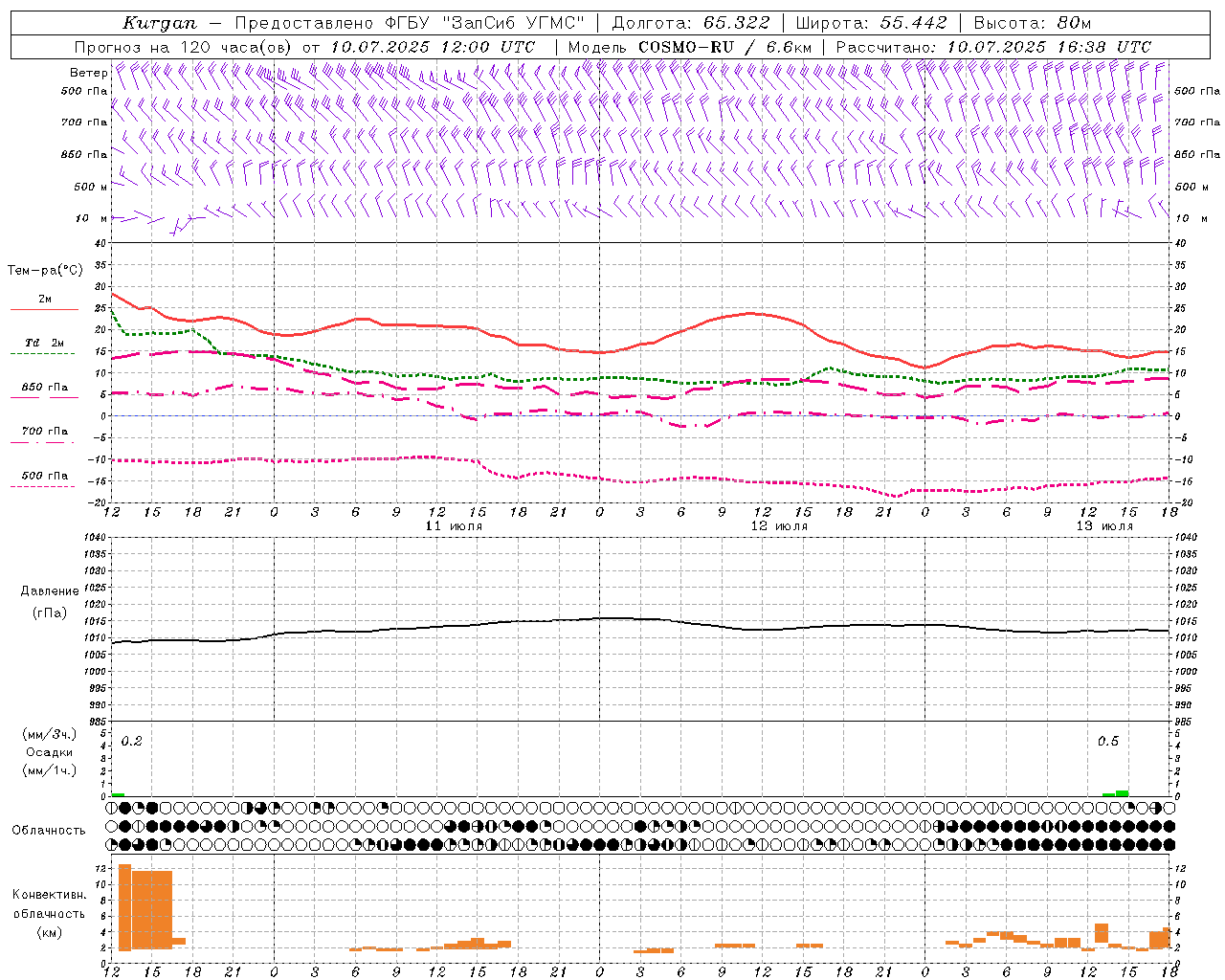This screenshot has width=1225, height=980.
Task: Click the station name "Kurgan" in header
Action: (x=160, y=23)
